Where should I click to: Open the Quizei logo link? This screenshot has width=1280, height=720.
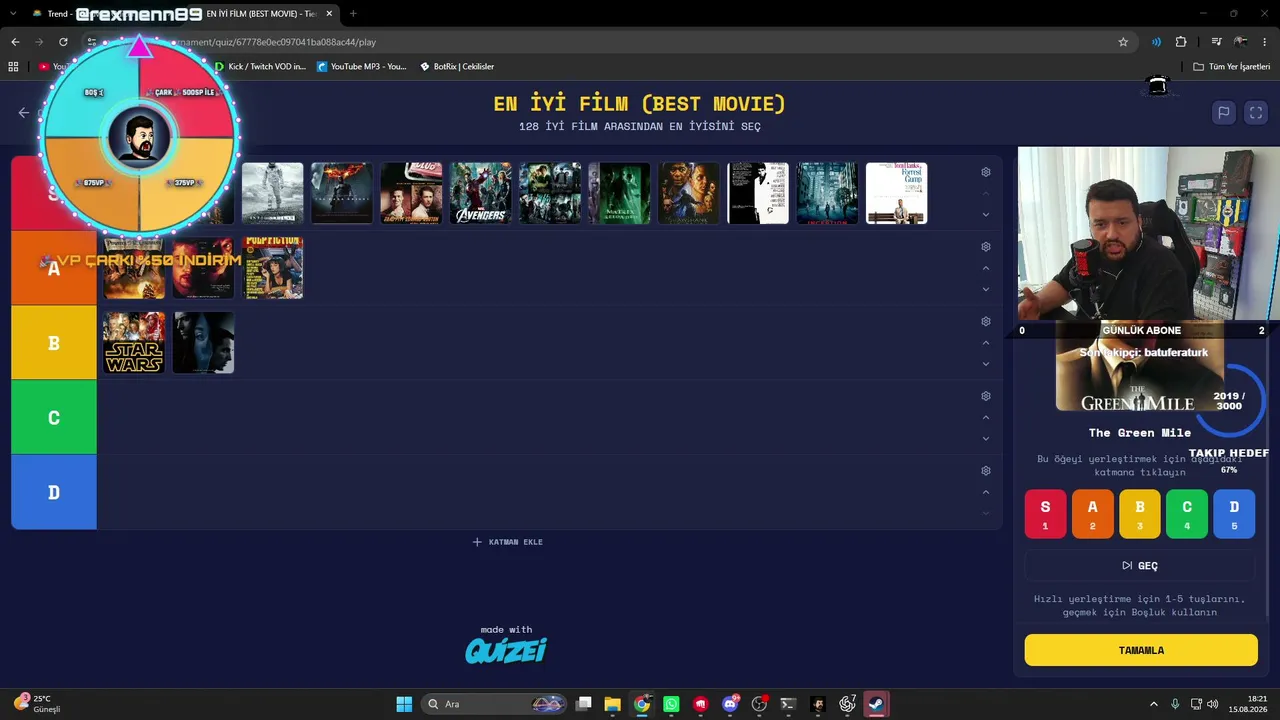point(506,651)
